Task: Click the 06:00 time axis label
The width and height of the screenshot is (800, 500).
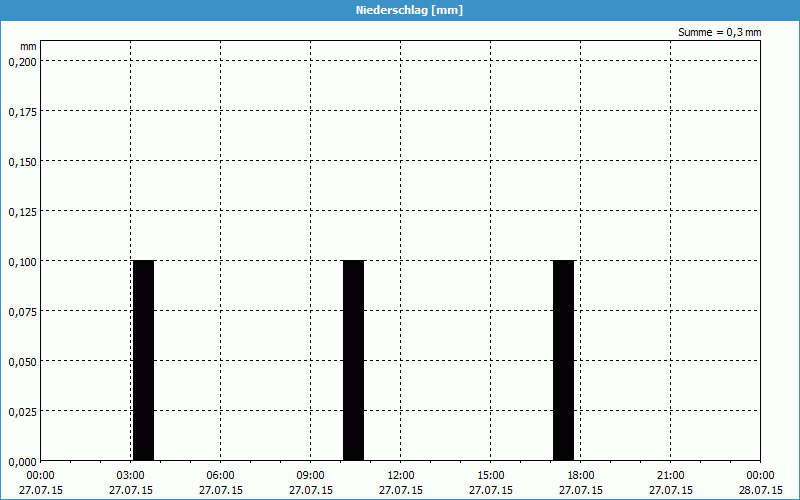Action: [x=221, y=476]
